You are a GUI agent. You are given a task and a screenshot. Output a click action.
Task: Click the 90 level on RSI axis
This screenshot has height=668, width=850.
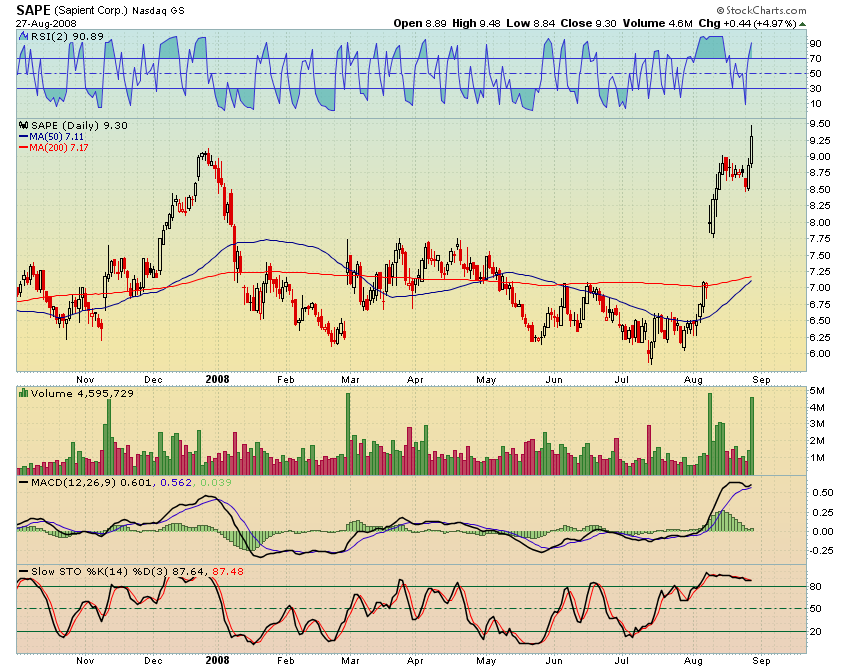coord(815,43)
